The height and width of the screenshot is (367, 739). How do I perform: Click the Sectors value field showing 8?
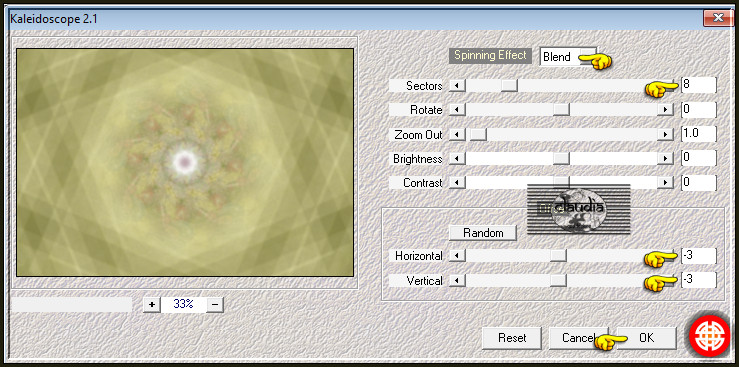pos(698,85)
